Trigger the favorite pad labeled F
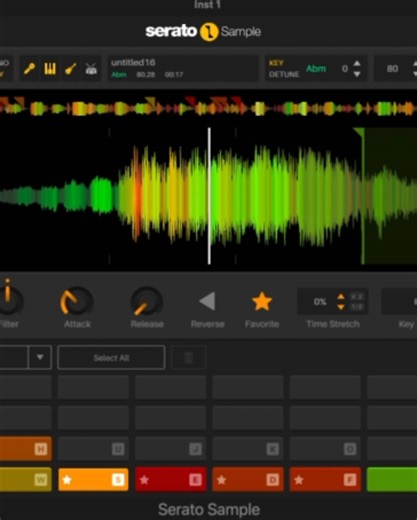Viewport: 417px width, 520px height. [325, 479]
